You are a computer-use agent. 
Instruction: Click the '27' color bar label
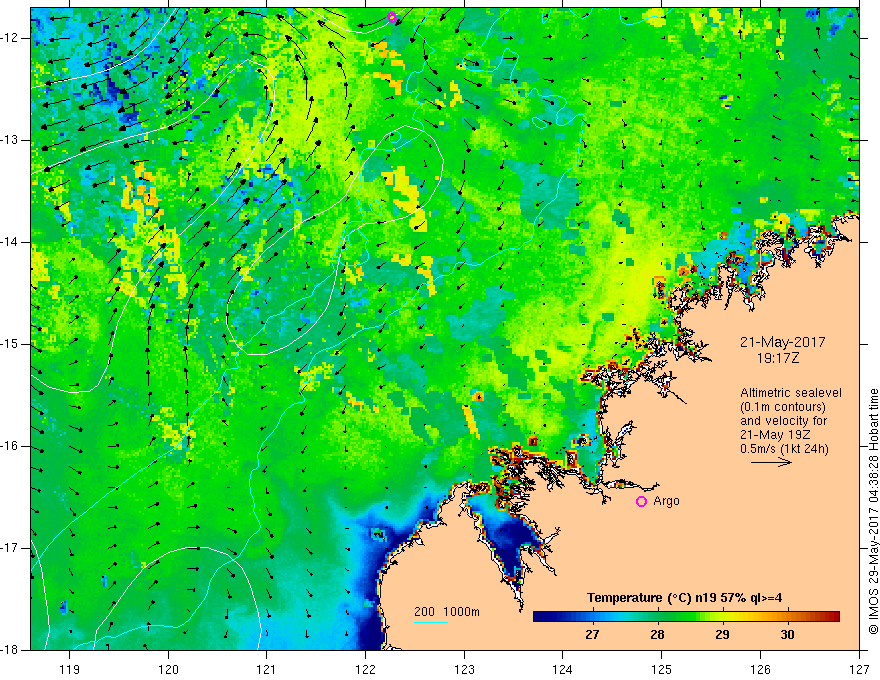pyautogui.click(x=592, y=635)
